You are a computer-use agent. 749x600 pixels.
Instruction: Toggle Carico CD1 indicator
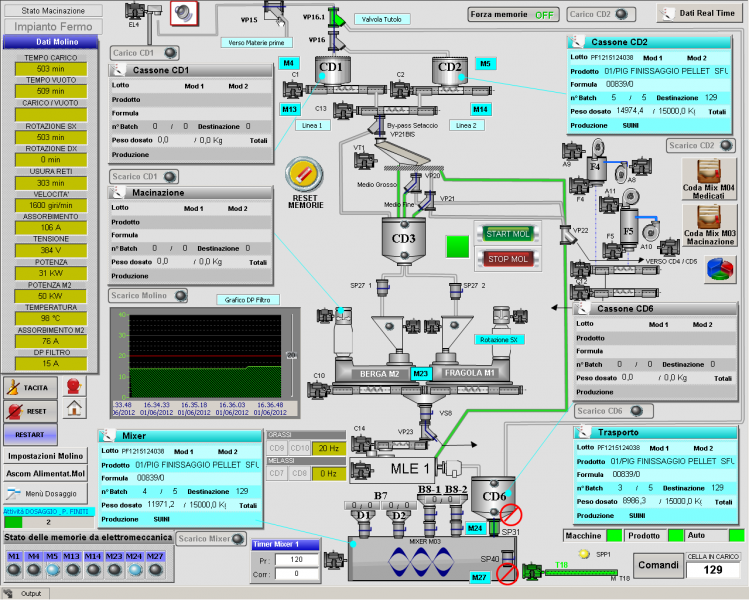point(145,53)
